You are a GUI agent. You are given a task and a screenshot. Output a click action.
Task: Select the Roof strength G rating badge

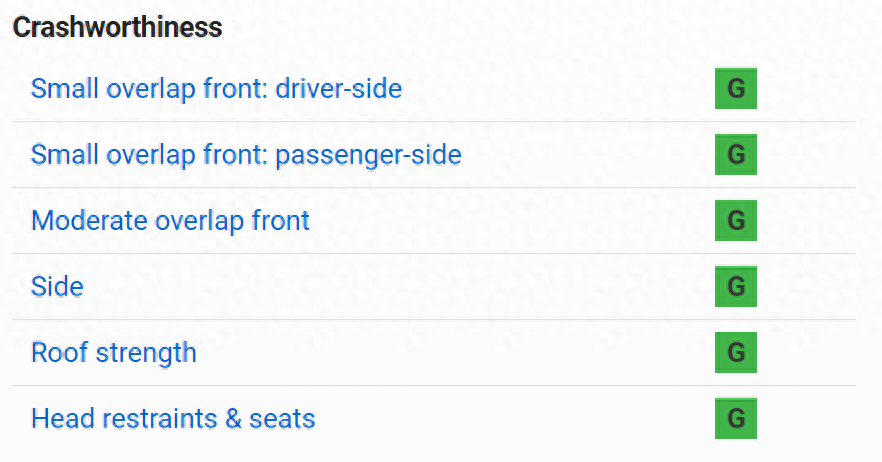point(736,352)
